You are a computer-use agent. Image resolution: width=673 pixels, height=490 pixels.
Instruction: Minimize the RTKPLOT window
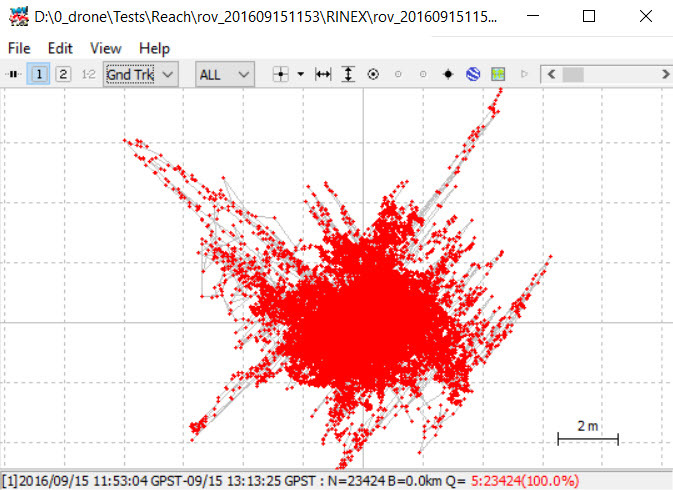pyautogui.click(x=533, y=16)
